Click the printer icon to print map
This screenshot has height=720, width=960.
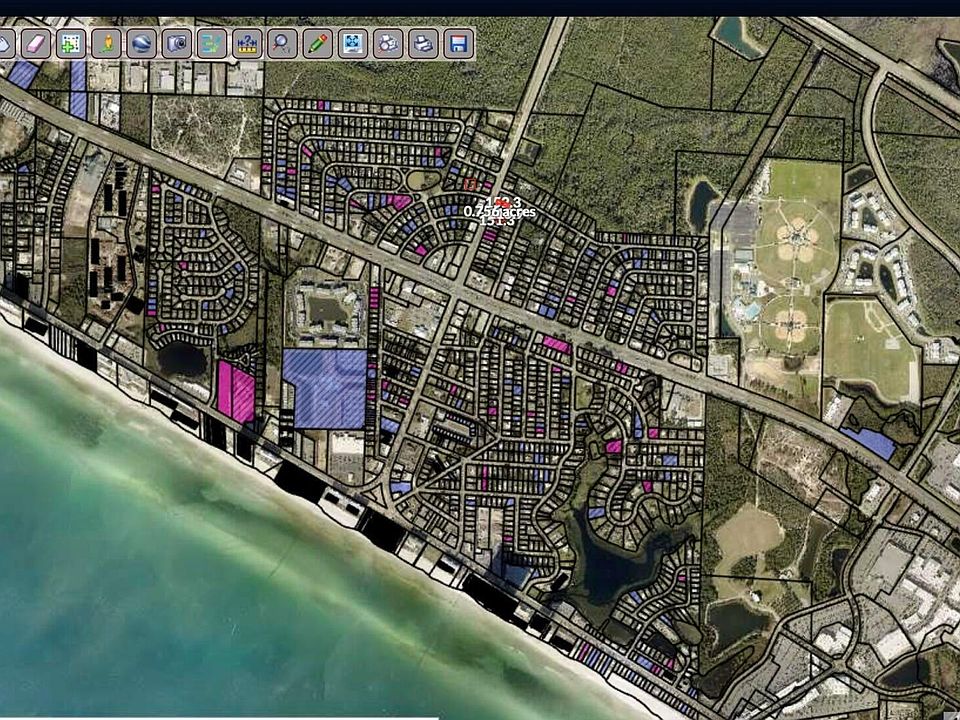424,43
